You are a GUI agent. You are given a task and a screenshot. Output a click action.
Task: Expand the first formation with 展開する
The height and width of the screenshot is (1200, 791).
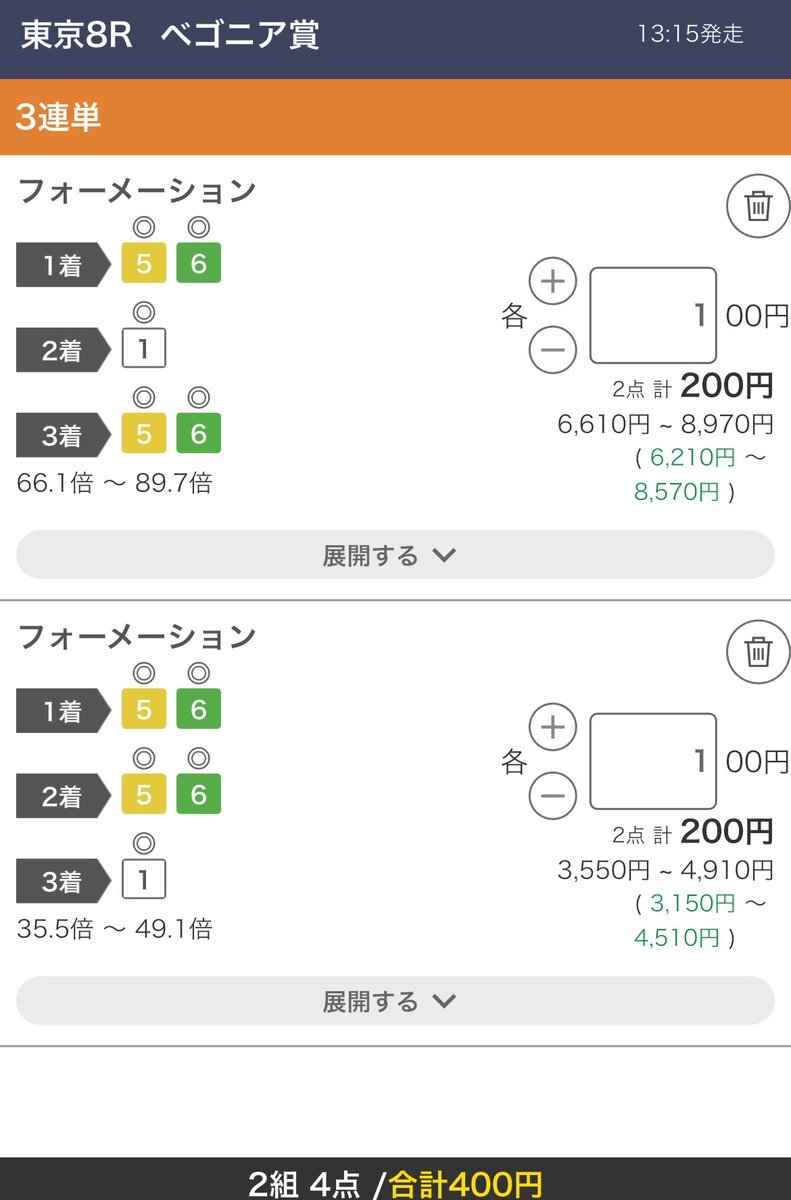(x=395, y=555)
